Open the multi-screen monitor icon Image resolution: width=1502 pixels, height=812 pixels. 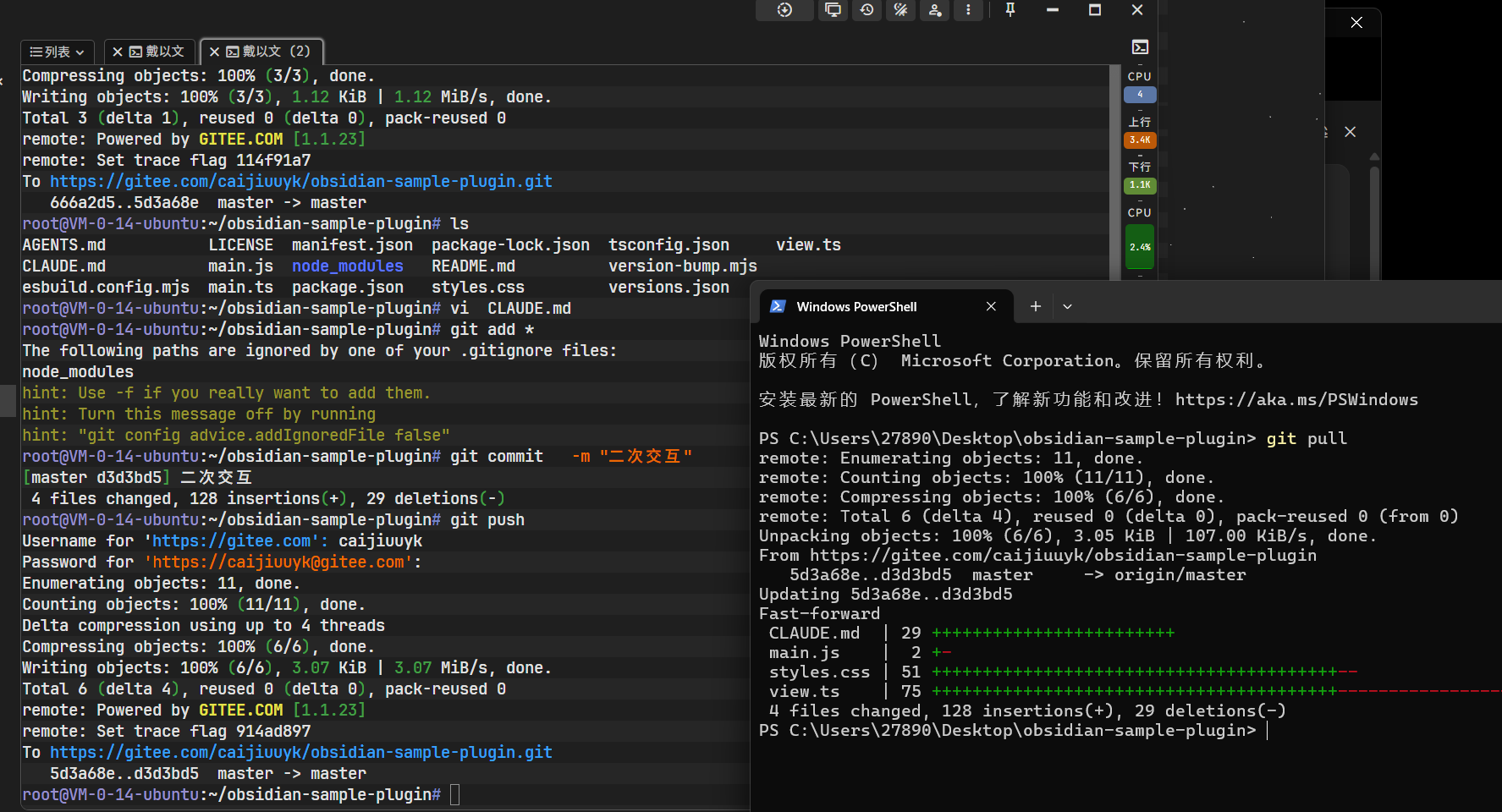pos(833,10)
